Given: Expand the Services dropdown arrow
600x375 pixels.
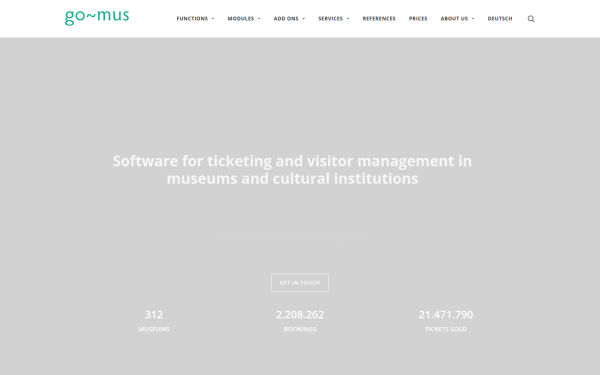Looking at the screenshot, I should [x=348, y=19].
